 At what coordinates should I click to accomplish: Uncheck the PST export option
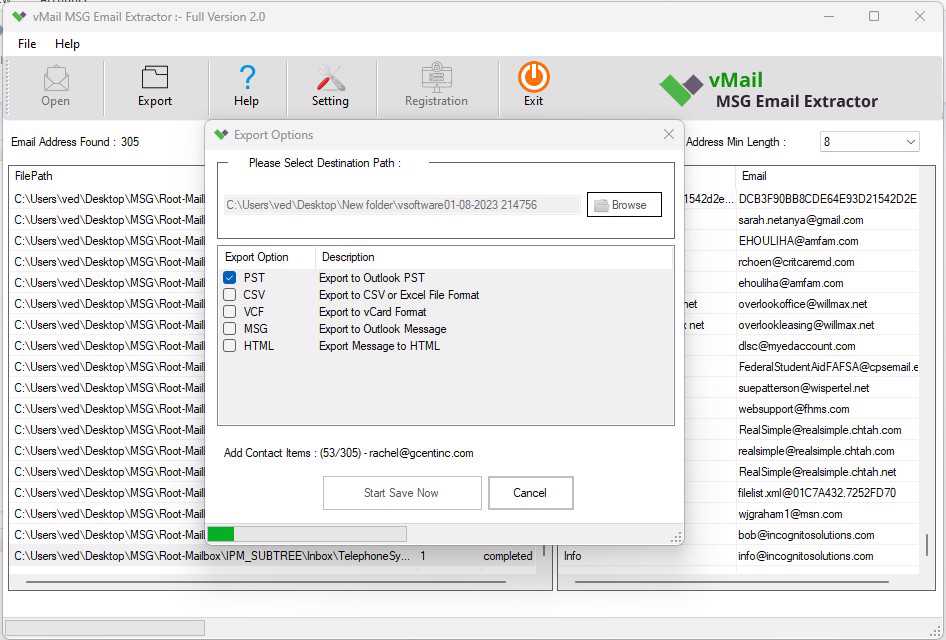click(229, 277)
